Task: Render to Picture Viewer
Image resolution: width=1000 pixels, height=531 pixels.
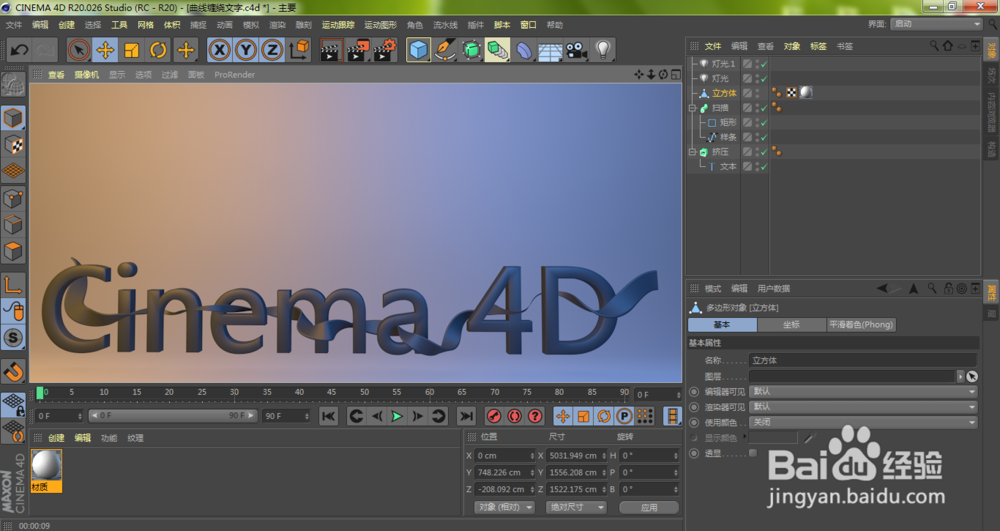Action: (358, 50)
